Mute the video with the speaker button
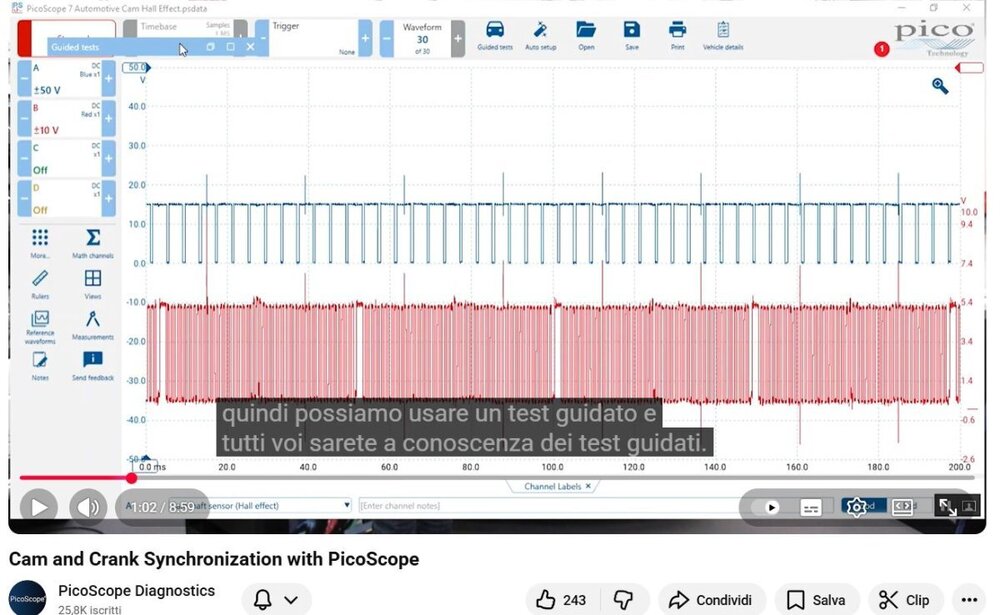Screen dimensions: 1000x615 click(88, 507)
